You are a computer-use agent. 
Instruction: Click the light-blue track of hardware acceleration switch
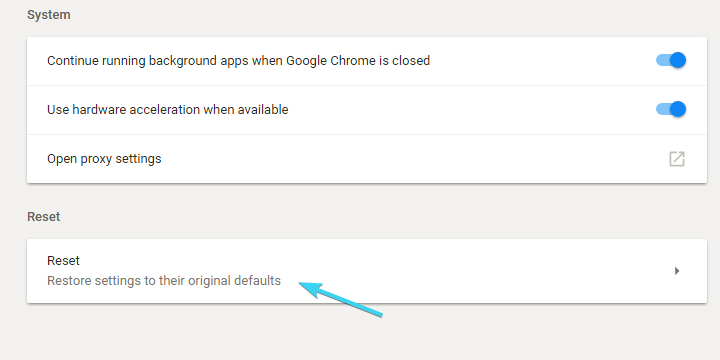click(662, 109)
